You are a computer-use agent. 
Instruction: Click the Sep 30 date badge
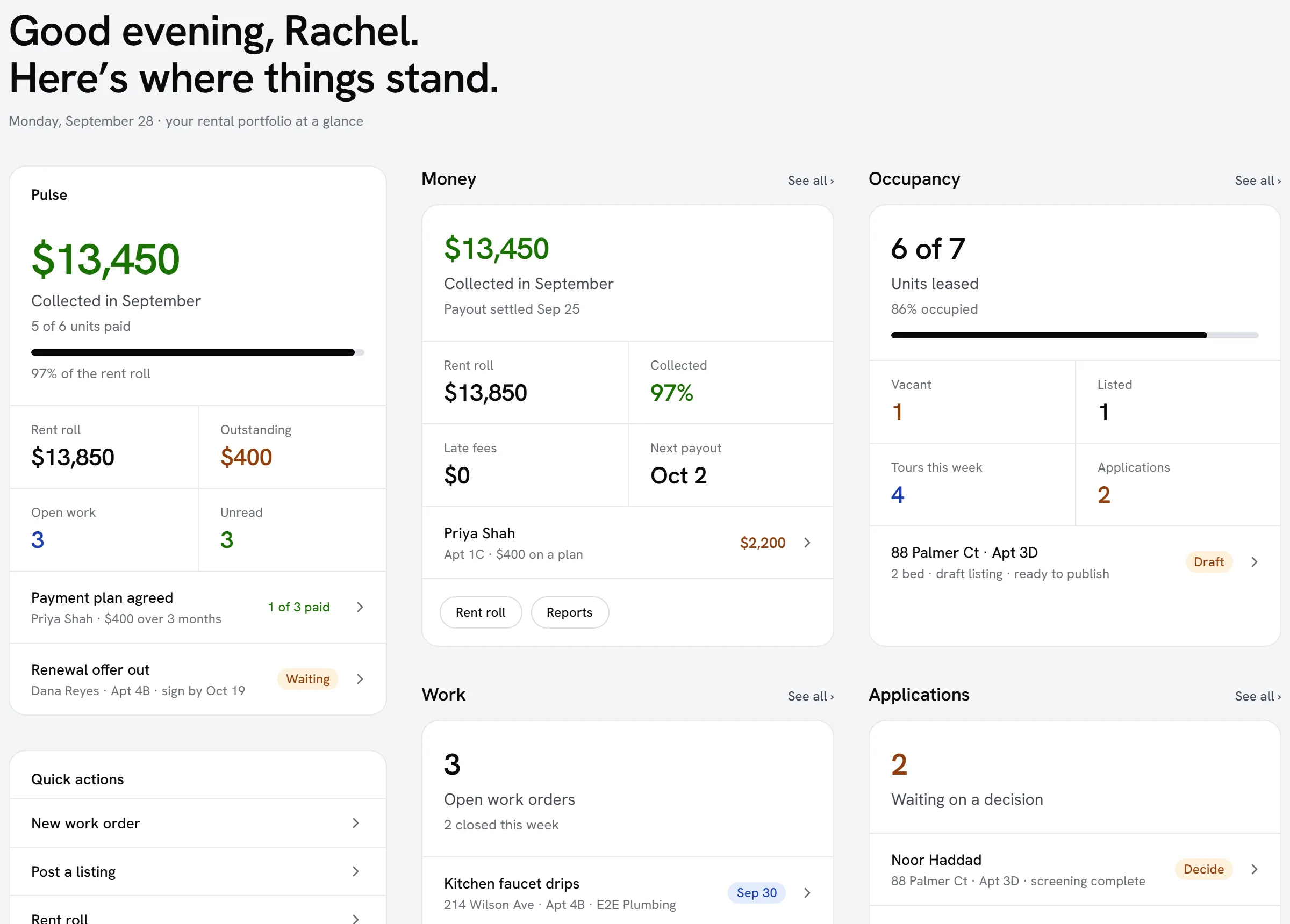pos(756,892)
